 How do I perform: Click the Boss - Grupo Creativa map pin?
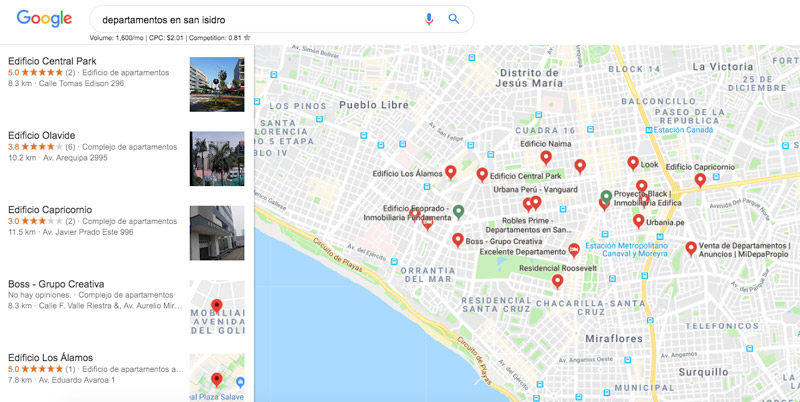(x=458, y=240)
